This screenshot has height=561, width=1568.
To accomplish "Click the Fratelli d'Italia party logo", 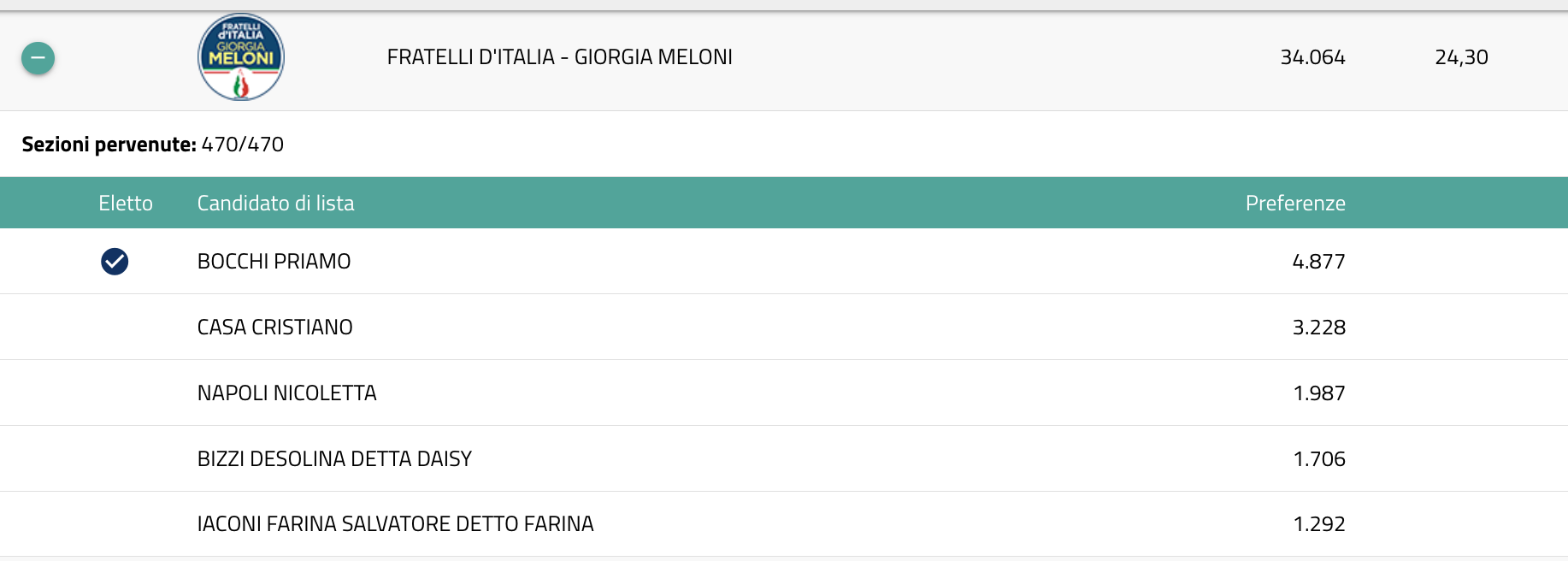I will [x=241, y=57].
